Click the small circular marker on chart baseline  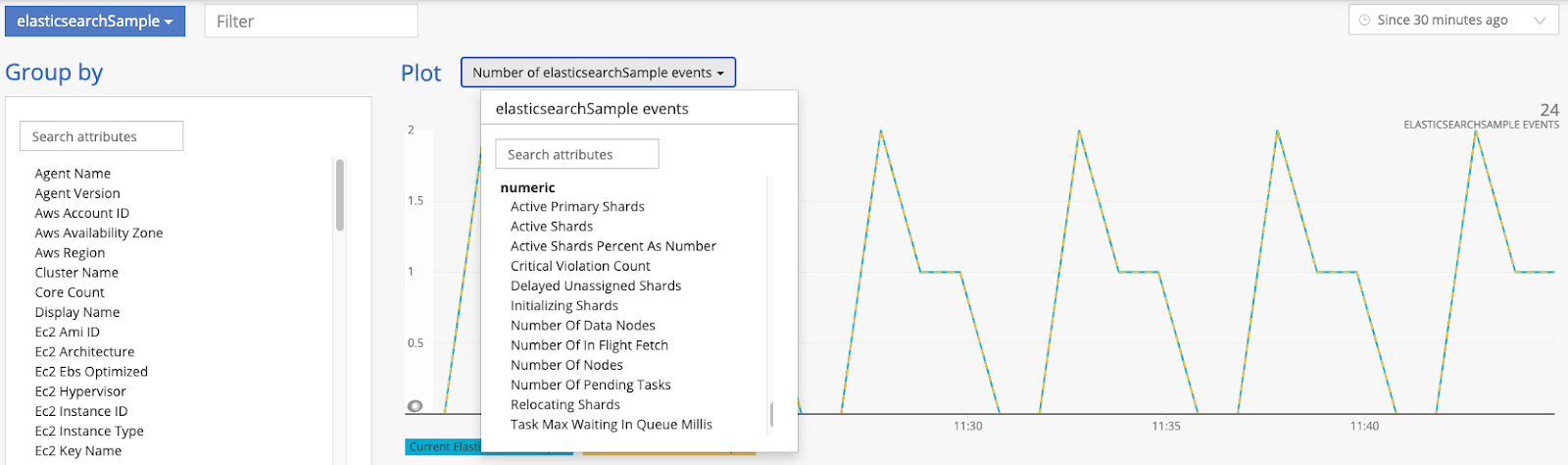[x=416, y=406]
